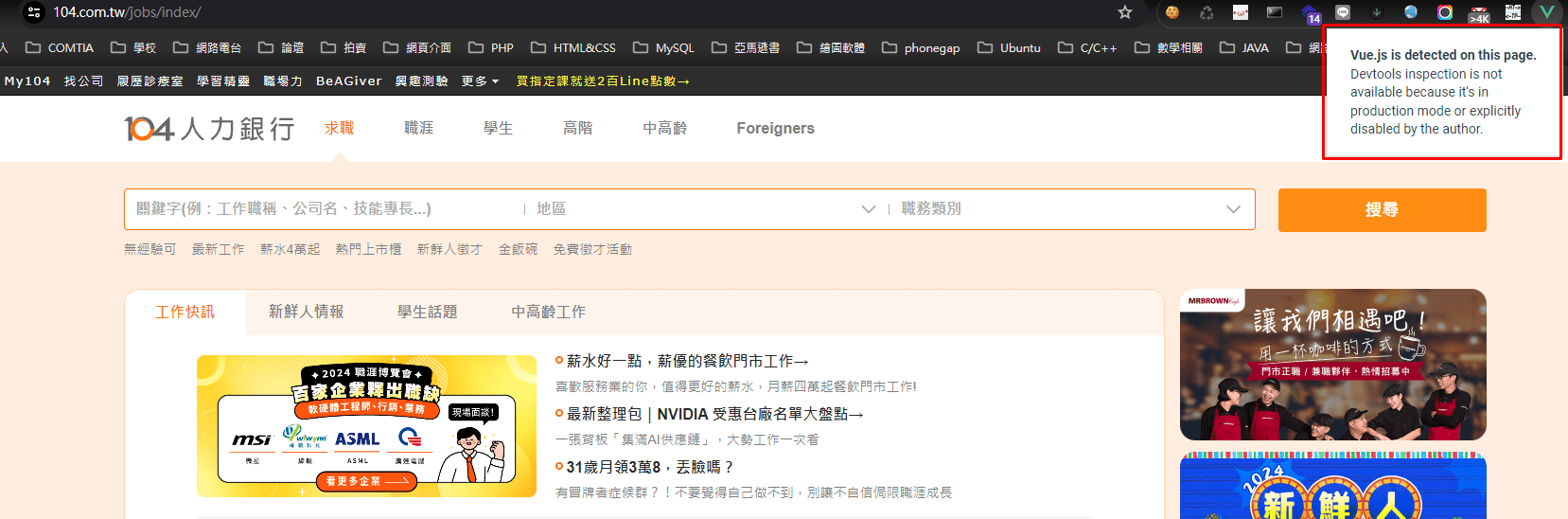Screen dimensions: 1568x519
Task: Switch to the 新鮮人情報 tab
Action: point(306,312)
